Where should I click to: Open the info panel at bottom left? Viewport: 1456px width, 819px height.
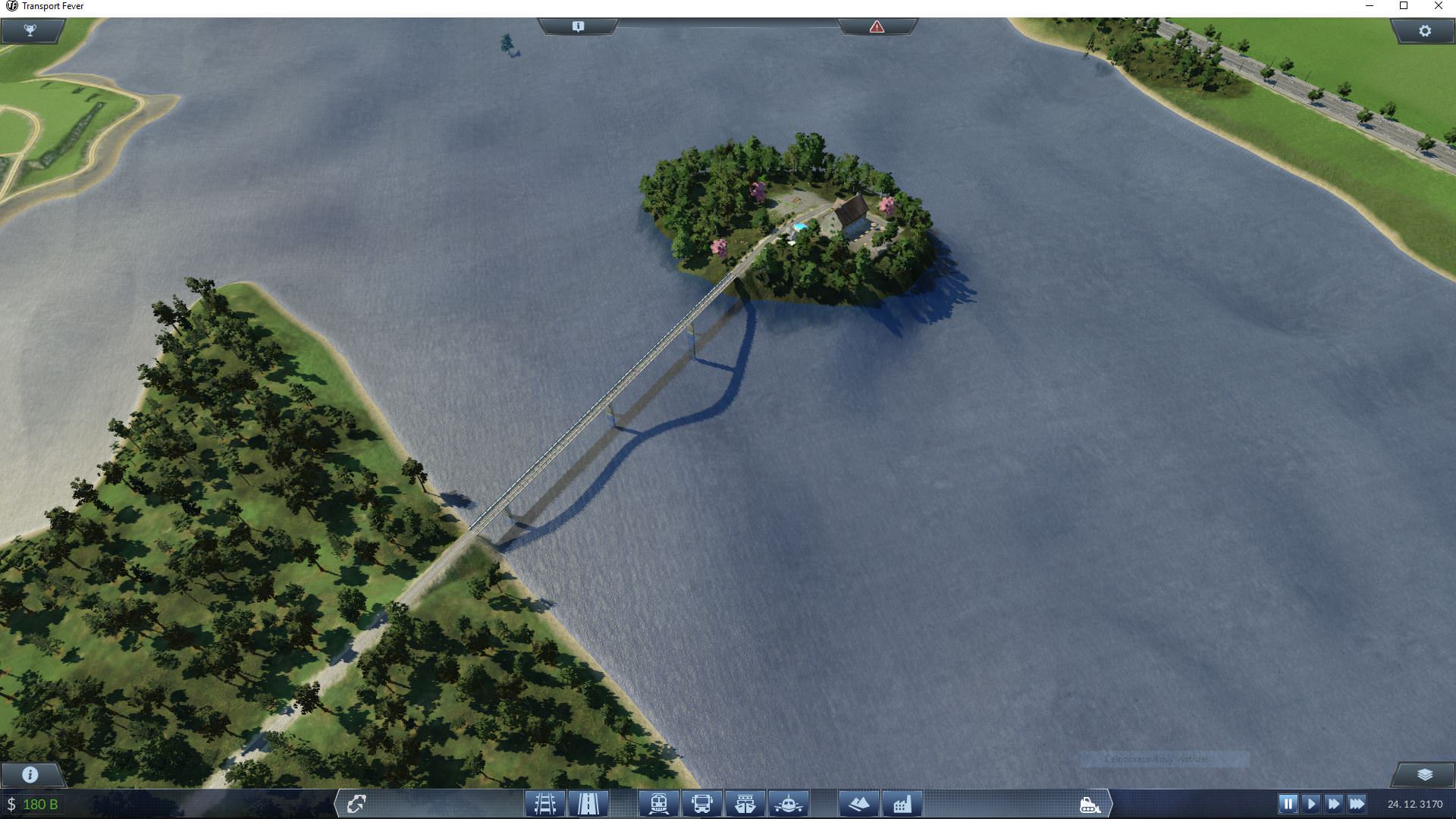pyautogui.click(x=30, y=774)
